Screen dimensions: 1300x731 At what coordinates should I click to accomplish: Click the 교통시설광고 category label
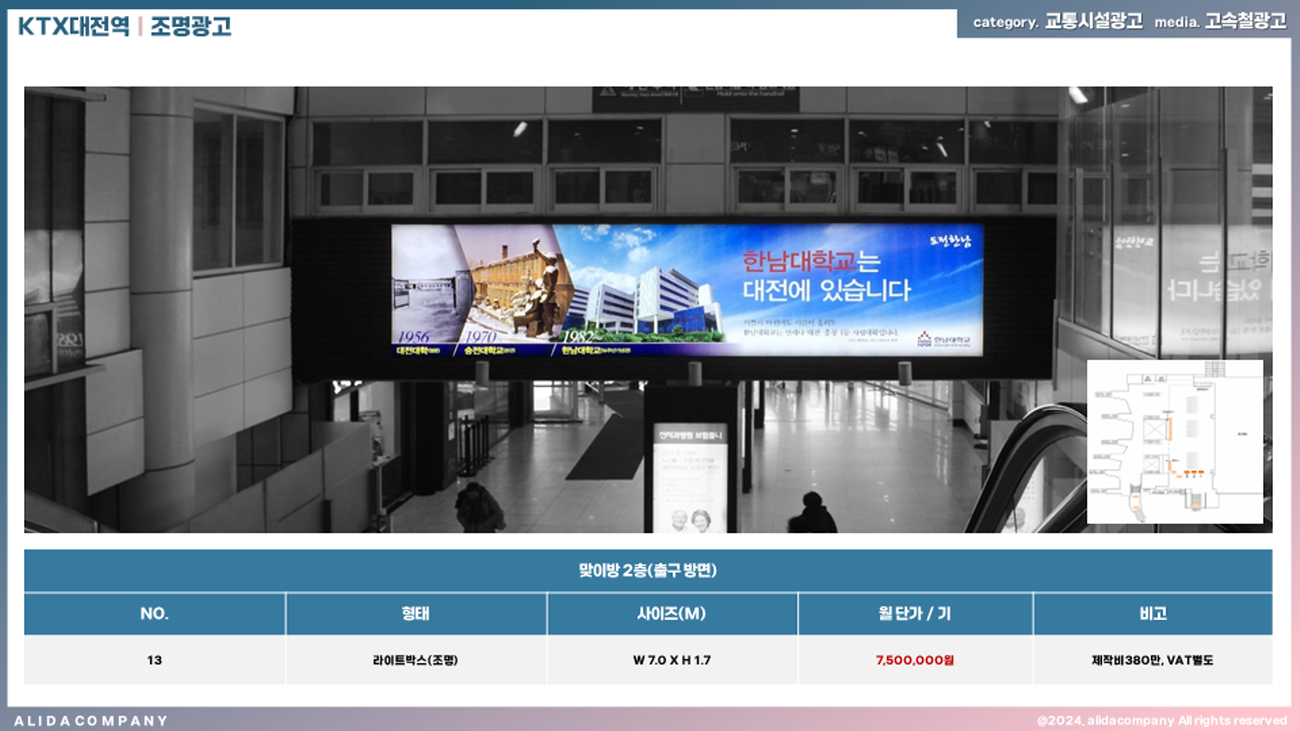(x=1093, y=22)
